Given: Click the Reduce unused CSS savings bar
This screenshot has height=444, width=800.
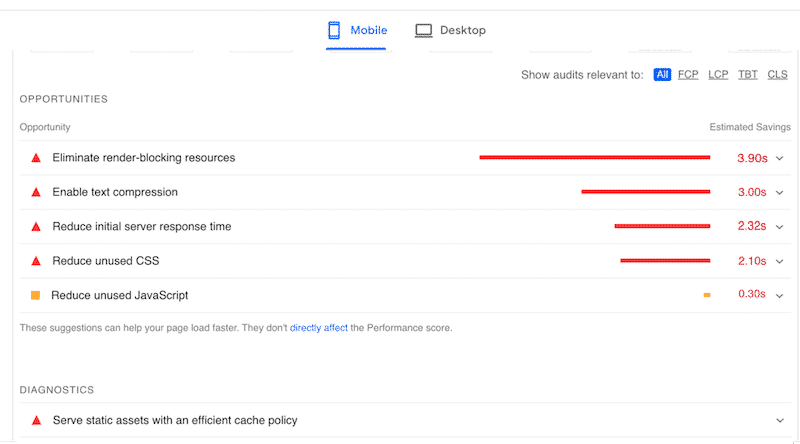Looking at the screenshot, I should tap(665, 261).
